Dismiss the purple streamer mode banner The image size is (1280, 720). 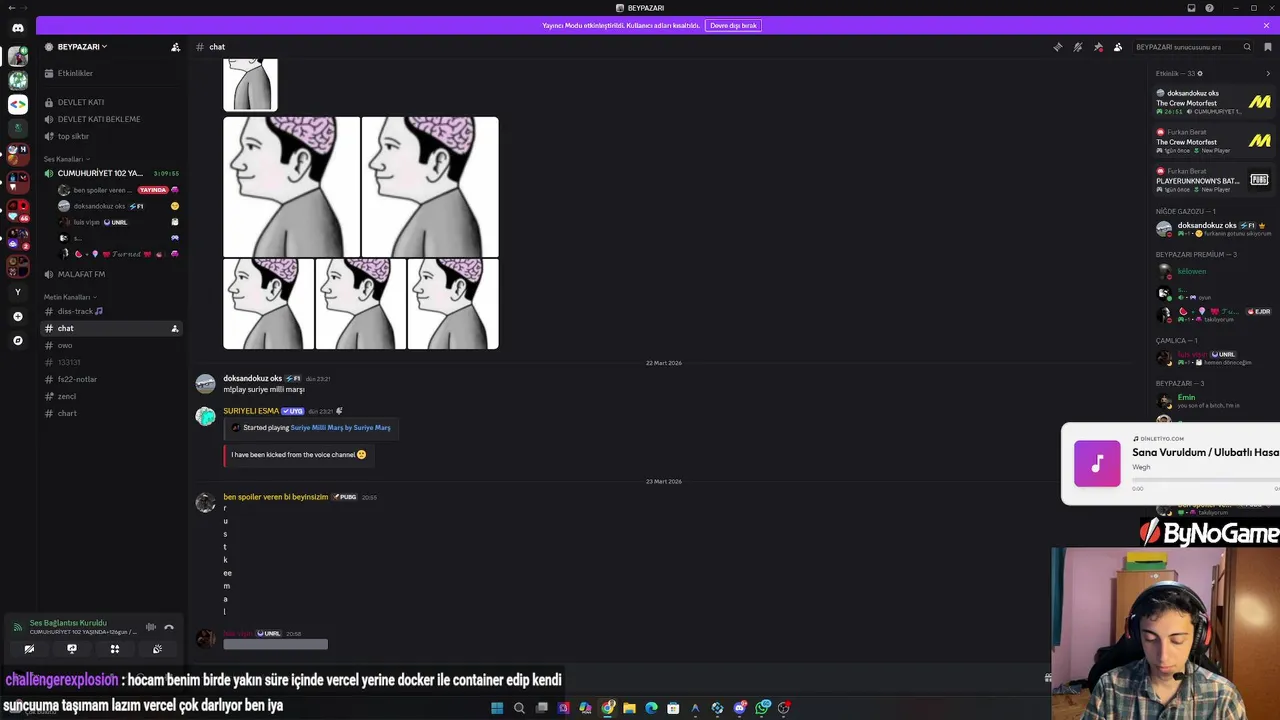click(x=1267, y=25)
